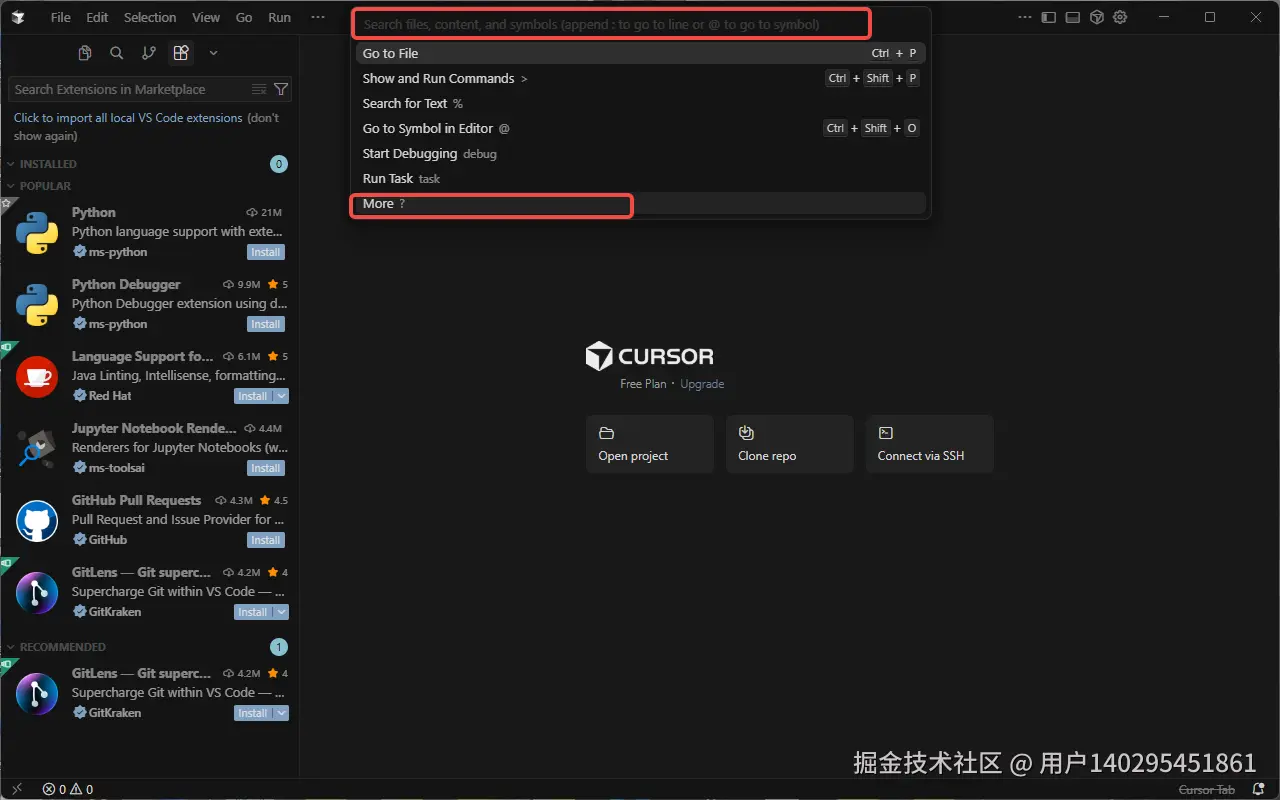
Task: Click the GitLens logo in Popular section
Action: click(37, 592)
